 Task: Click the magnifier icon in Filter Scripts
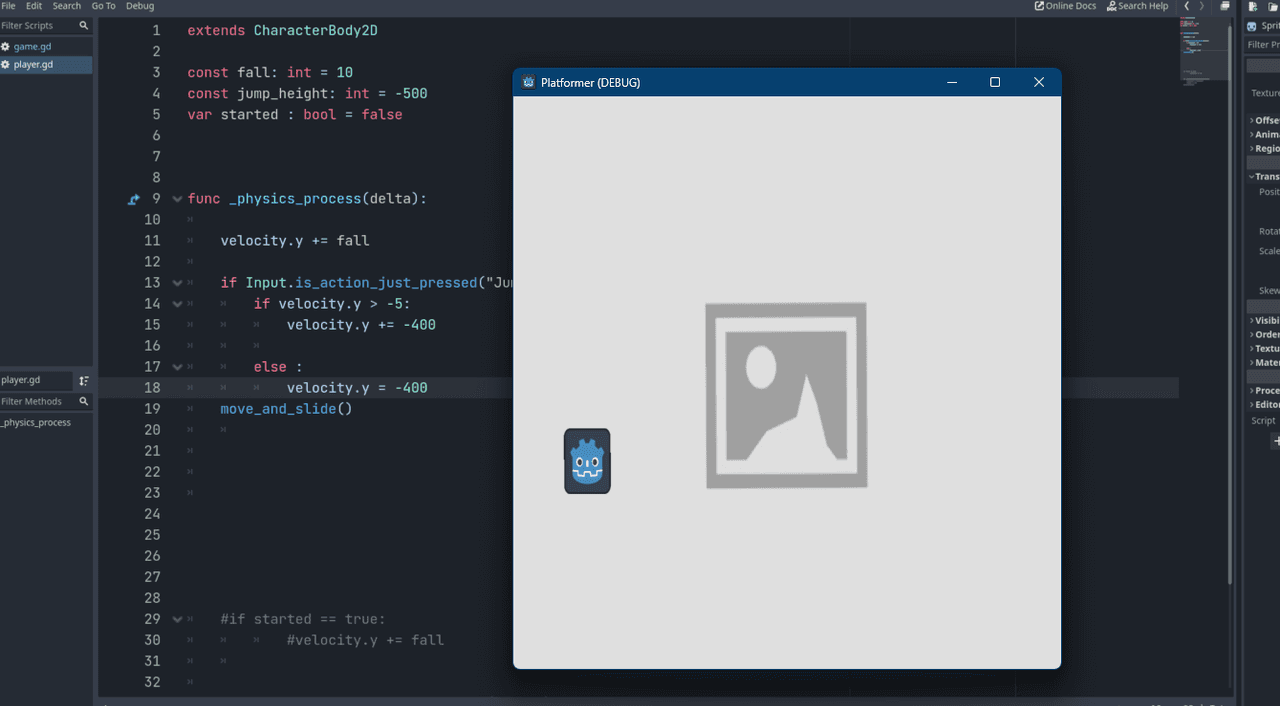(x=83, y=26)
